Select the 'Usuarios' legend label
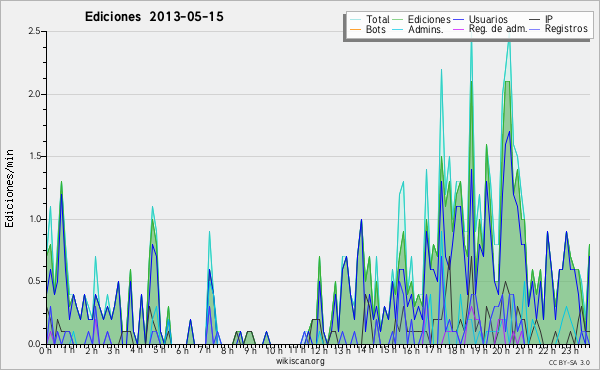600x370 pixels. 488,19
